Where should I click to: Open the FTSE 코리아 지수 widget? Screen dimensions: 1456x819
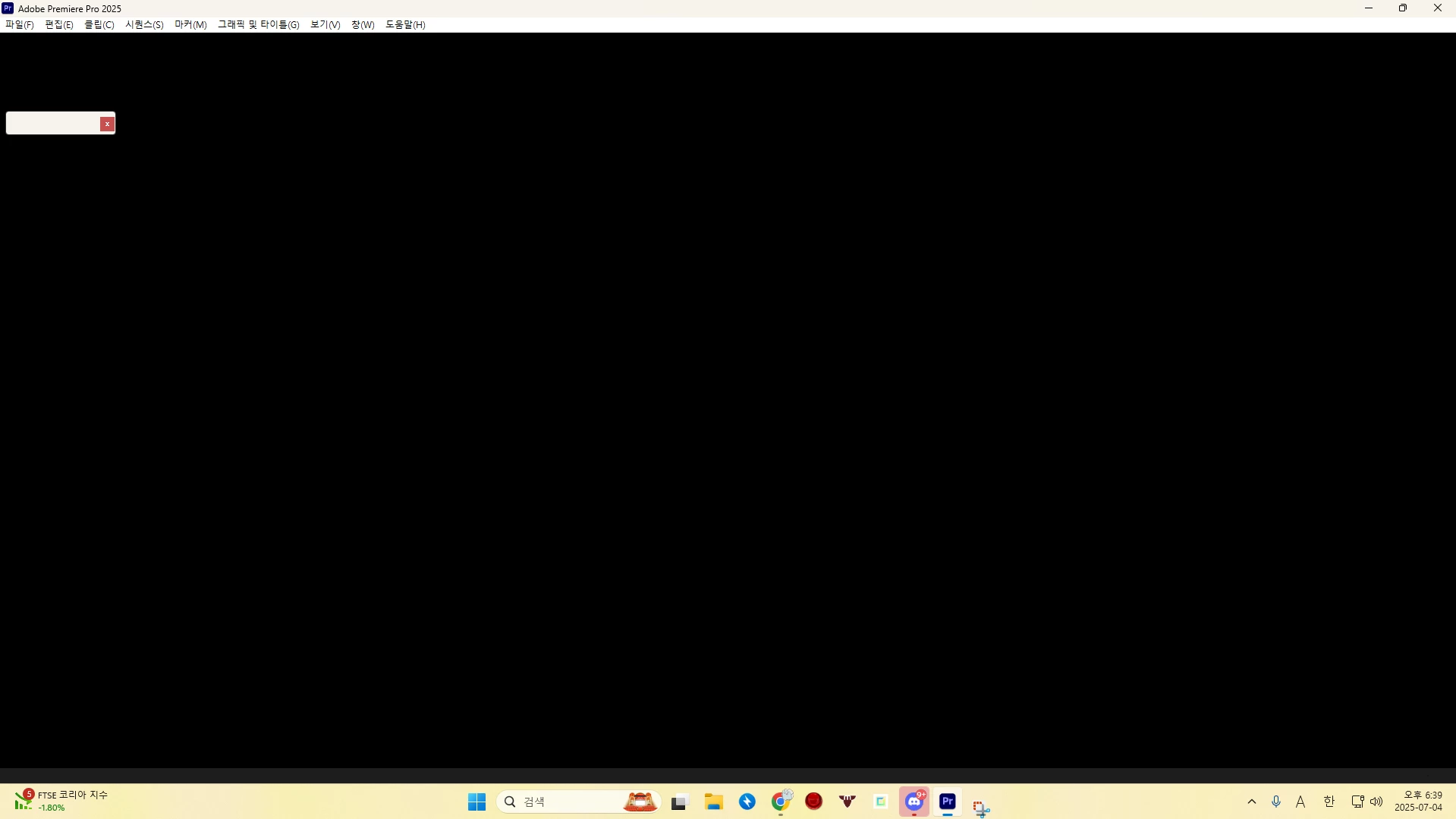coord(61,802)
